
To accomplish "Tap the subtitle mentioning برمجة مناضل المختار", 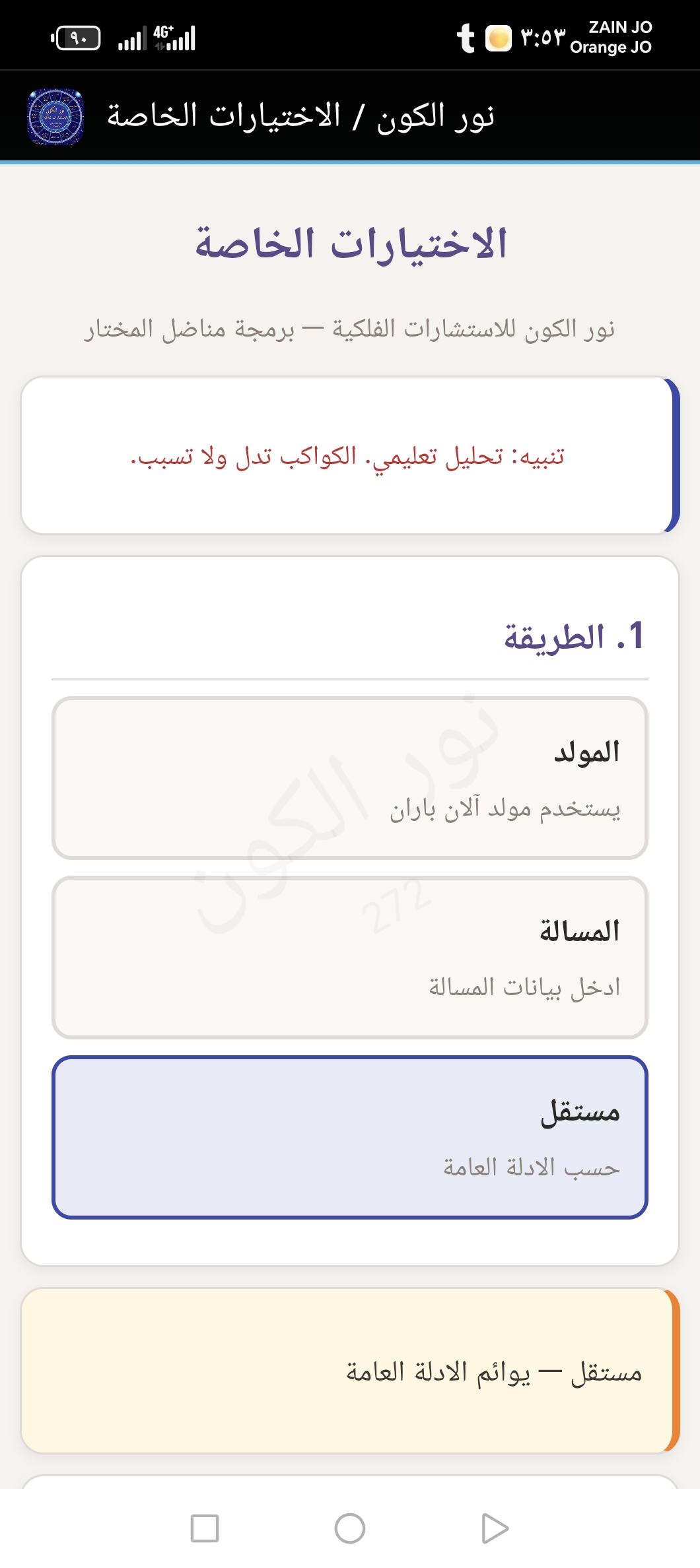I will (349, 329).
